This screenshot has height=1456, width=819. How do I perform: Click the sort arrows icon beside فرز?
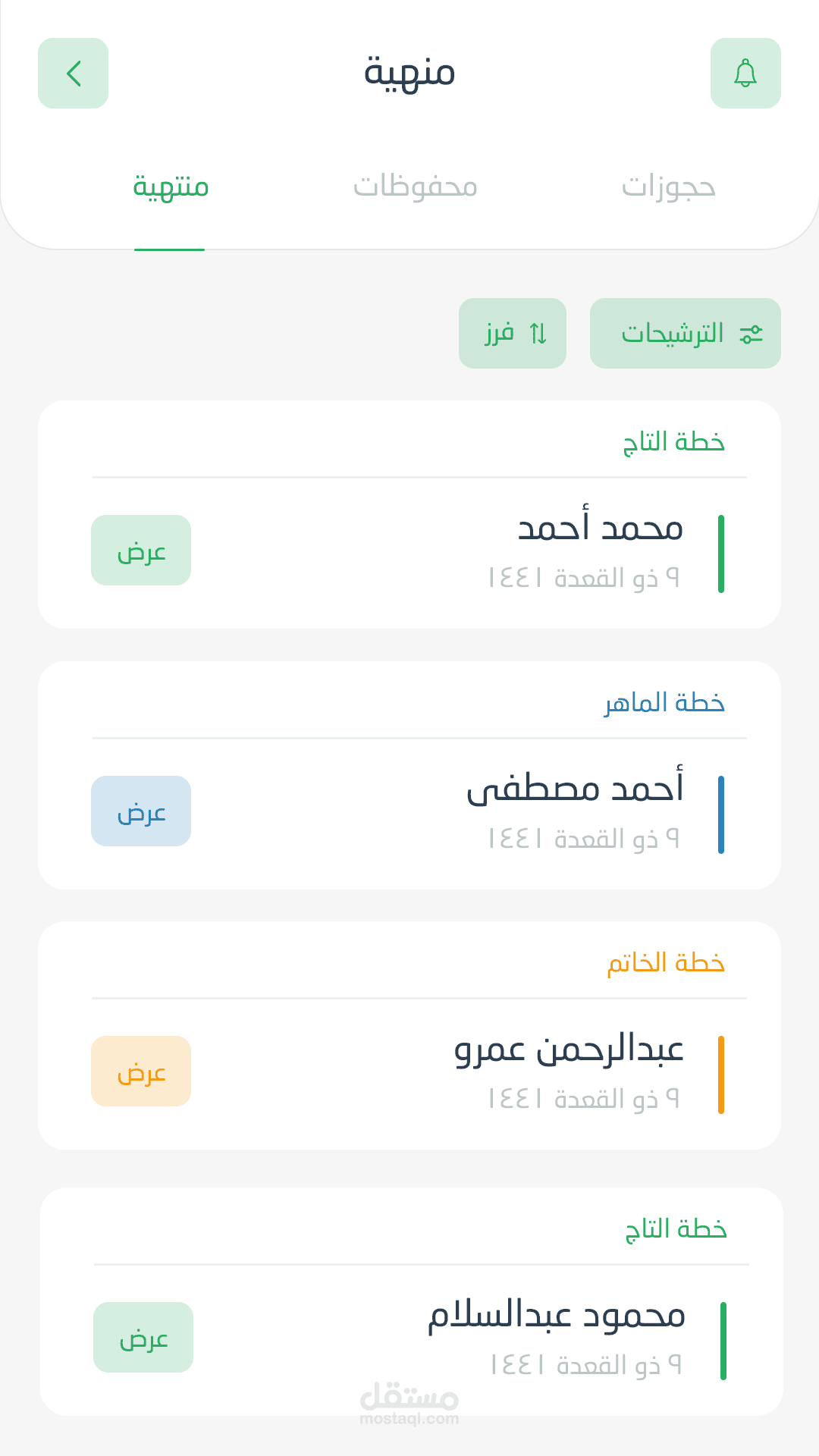(538, 334)
